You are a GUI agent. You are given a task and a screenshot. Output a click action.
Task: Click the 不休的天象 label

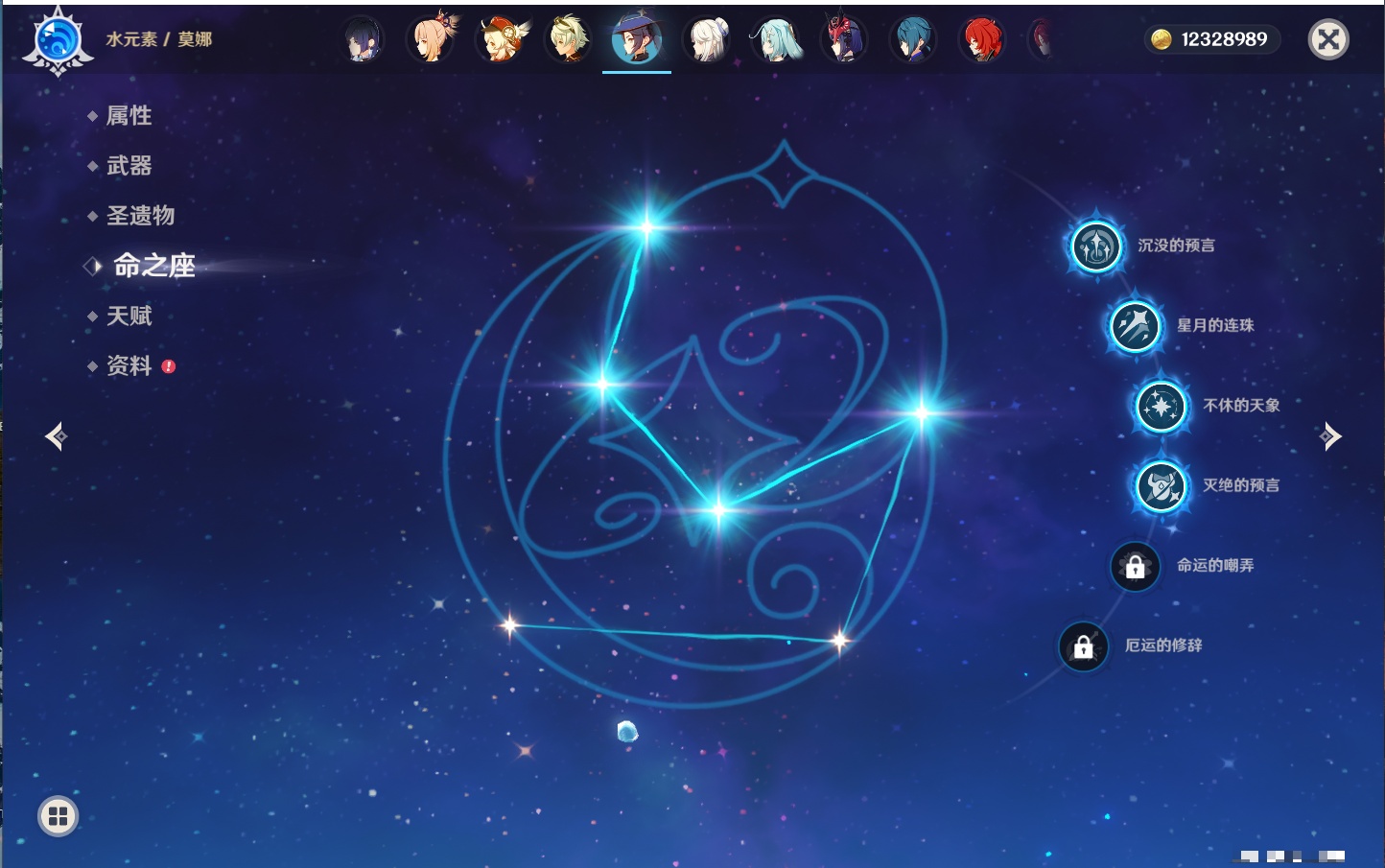click(x=1241, y=406)
